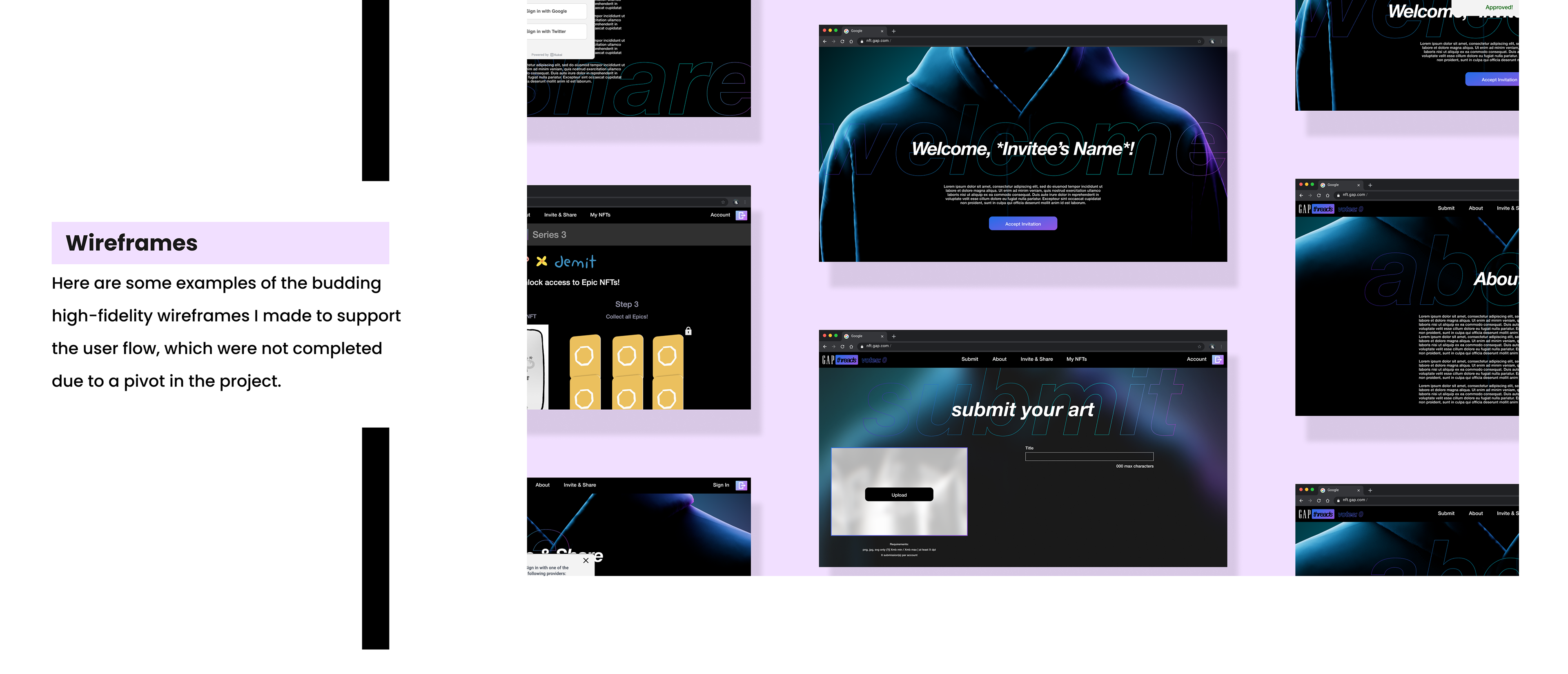Click the bookmark star in the submit-your-art address bar
This screenshot has height=674, width=1568.
pos(1199,346)
